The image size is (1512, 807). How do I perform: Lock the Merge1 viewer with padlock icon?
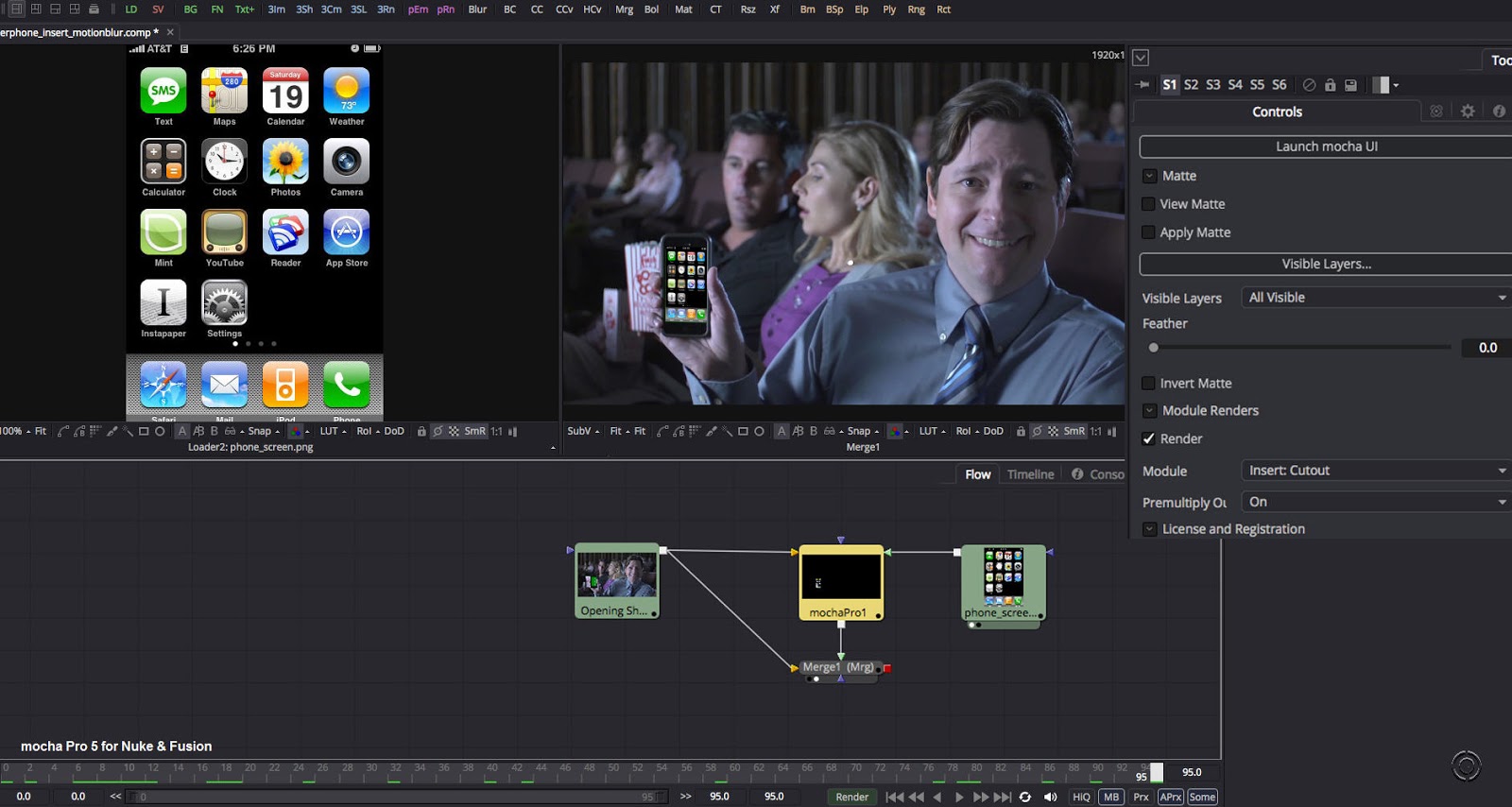[x=1021, y=431]
